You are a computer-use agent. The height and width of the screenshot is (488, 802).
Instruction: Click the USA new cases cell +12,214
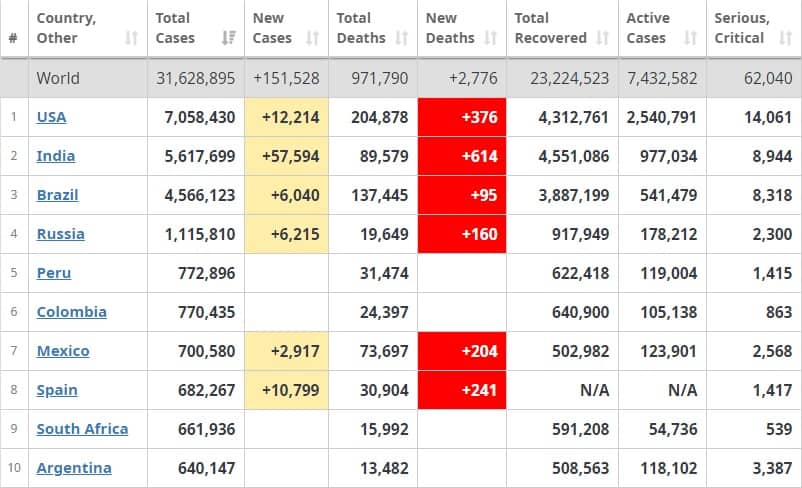tap(286, 117)
